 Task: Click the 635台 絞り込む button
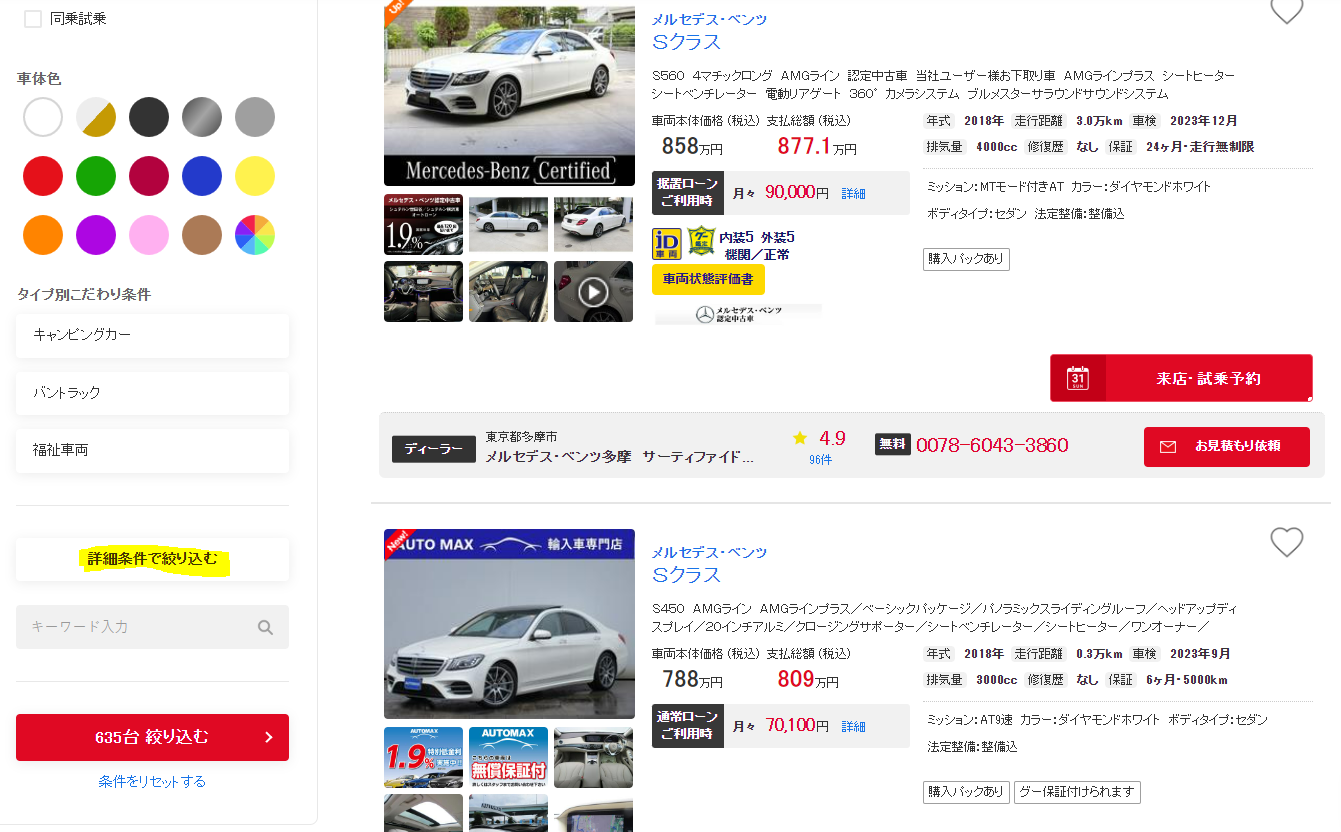click(x=152, y=737)
